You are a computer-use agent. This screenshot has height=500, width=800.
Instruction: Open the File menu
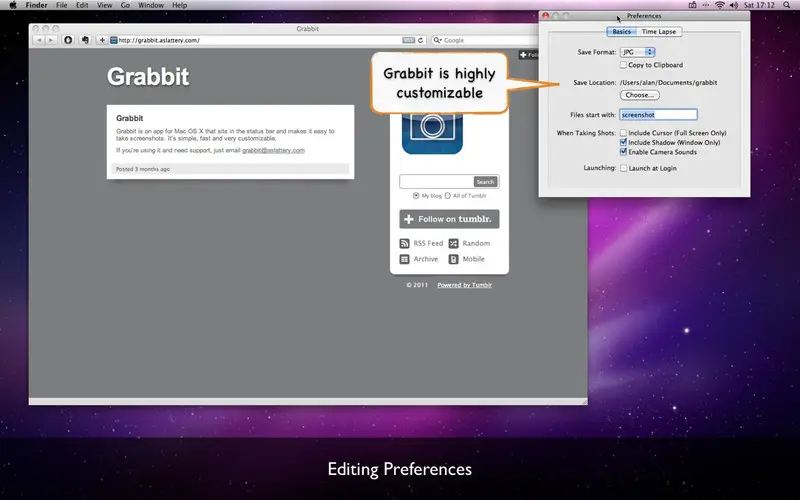click(62, 5)
